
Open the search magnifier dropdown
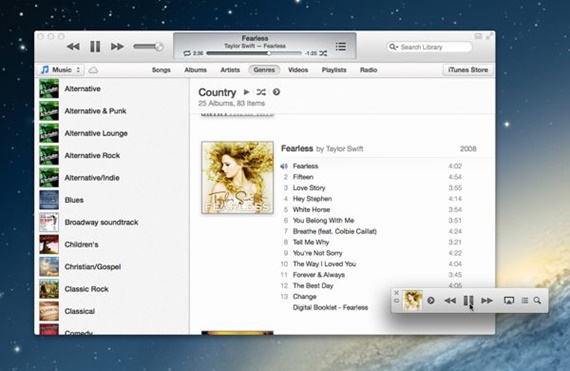tap(393, 47)
